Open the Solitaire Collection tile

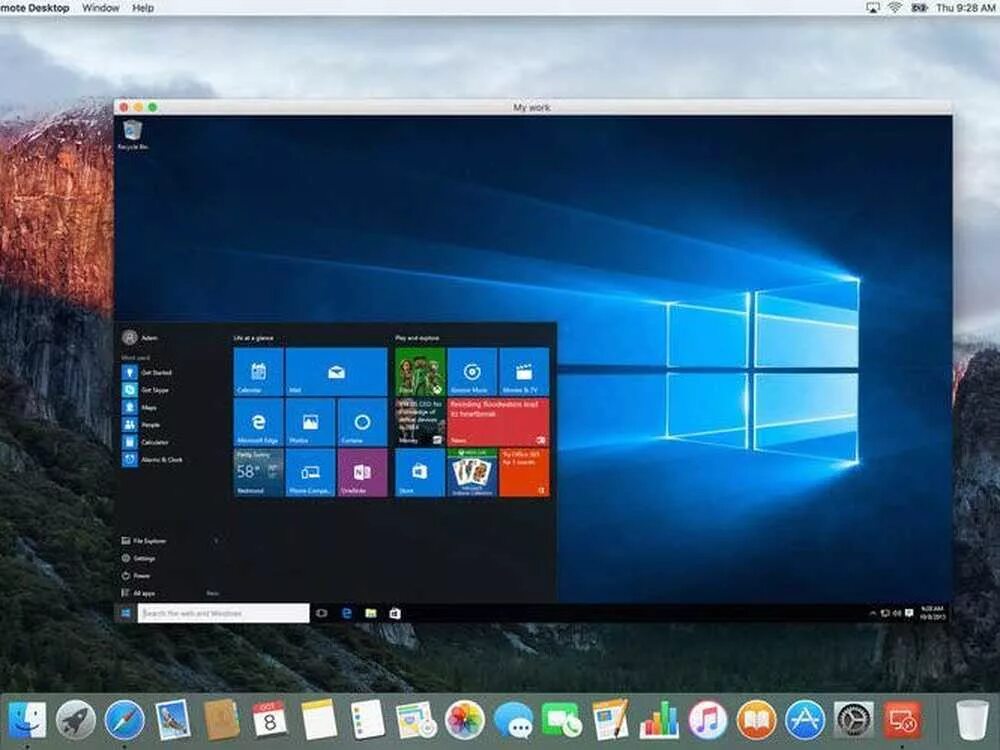472,473
